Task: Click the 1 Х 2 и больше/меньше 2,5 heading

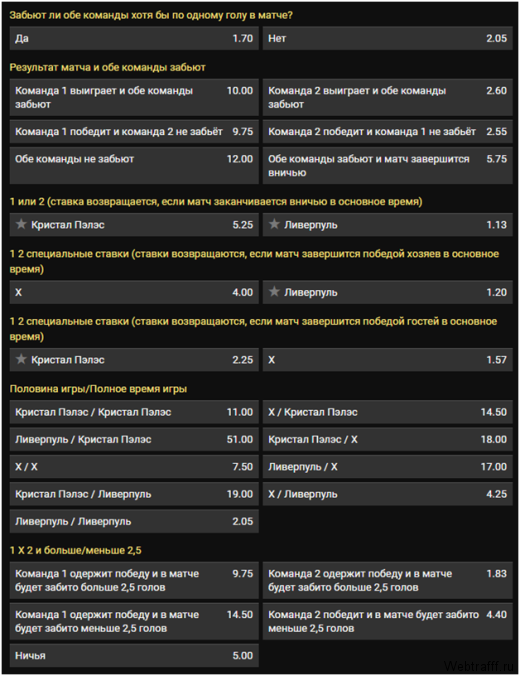Action: (x=75, y=550)
